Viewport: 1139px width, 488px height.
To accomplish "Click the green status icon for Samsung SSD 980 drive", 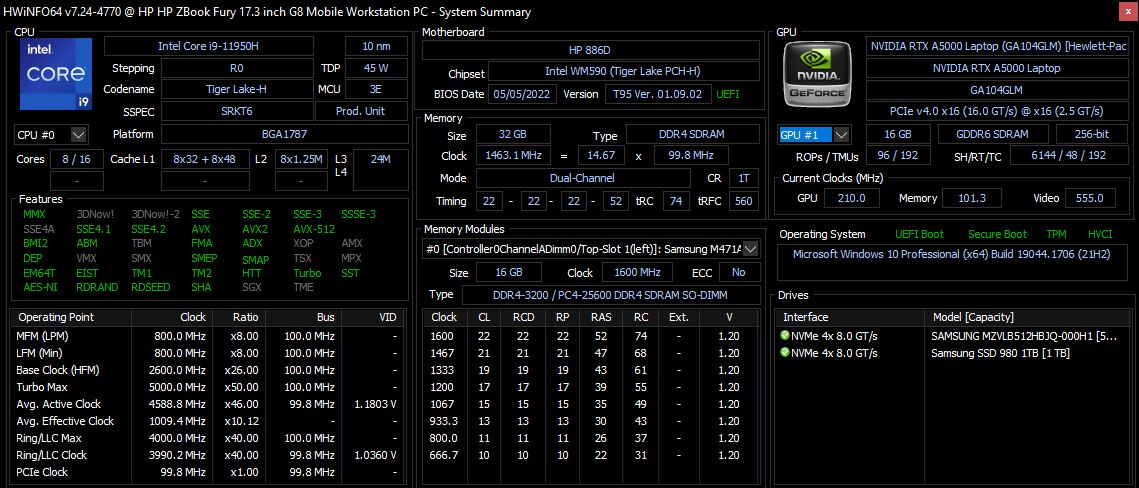I will coord(785,353).
